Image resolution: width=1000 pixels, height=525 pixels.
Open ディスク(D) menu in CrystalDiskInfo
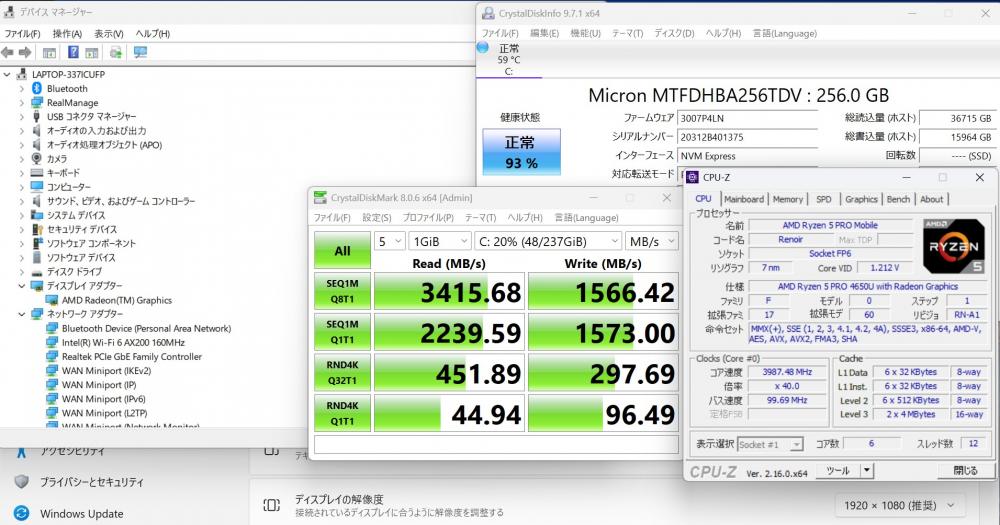coord(674,33)
